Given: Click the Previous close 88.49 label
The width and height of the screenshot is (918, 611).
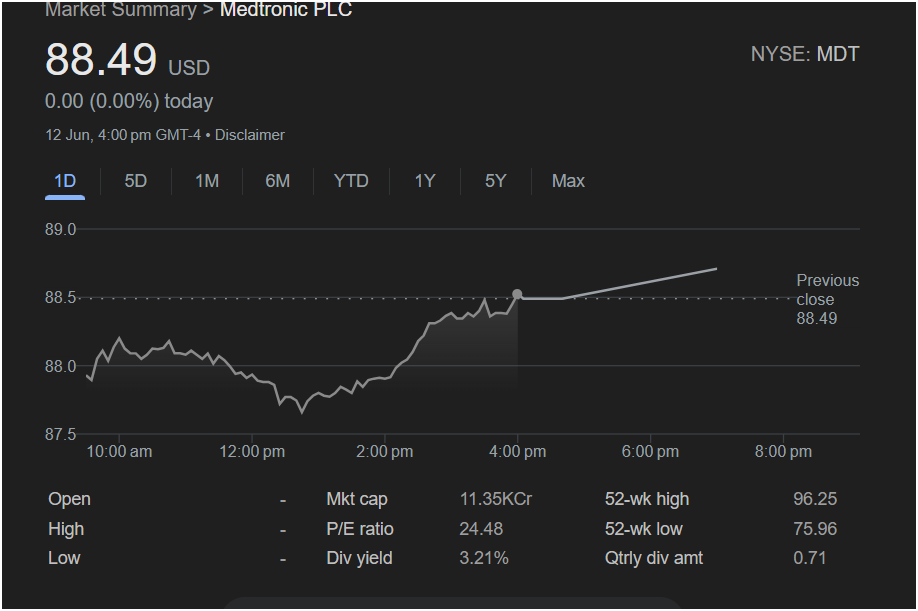Looking at the screenshot, I should click(827, 299).
